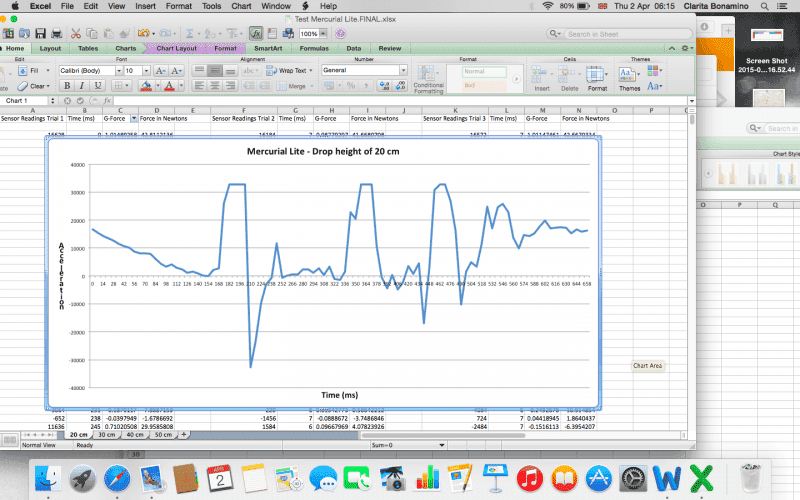Image resolution: width=800 pixels, height=500 pixels.
Task: Toggle Italic formatting
Action: click(x=81, y=86)
